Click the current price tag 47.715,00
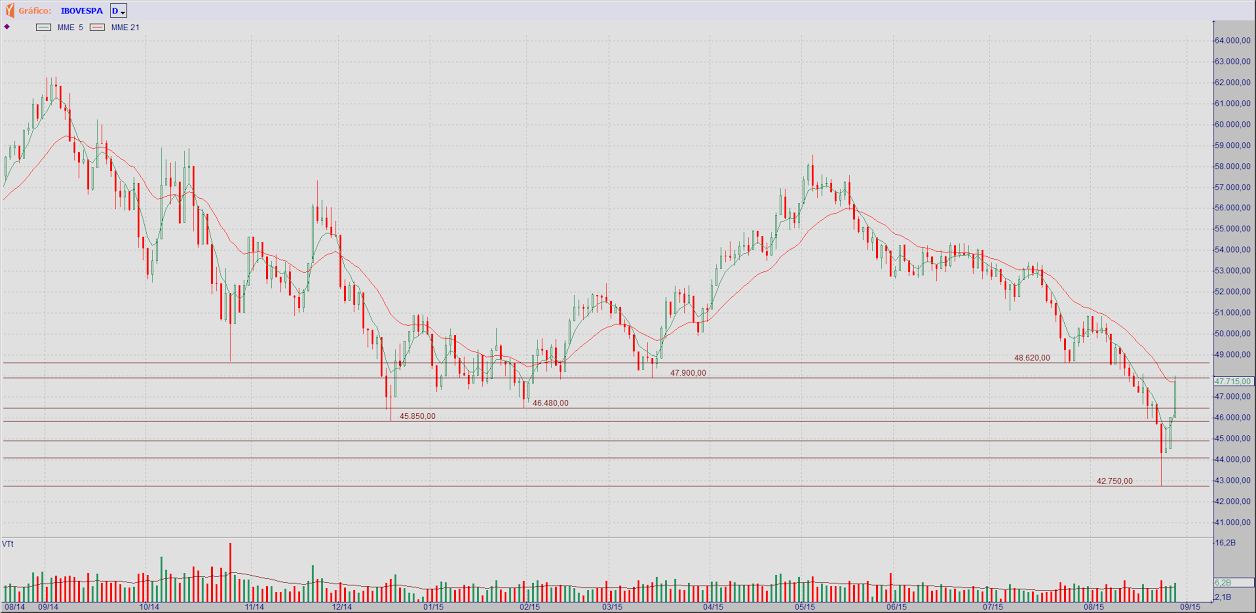This screenshot has height=613, width=1256. click(x=1232, y=381)
